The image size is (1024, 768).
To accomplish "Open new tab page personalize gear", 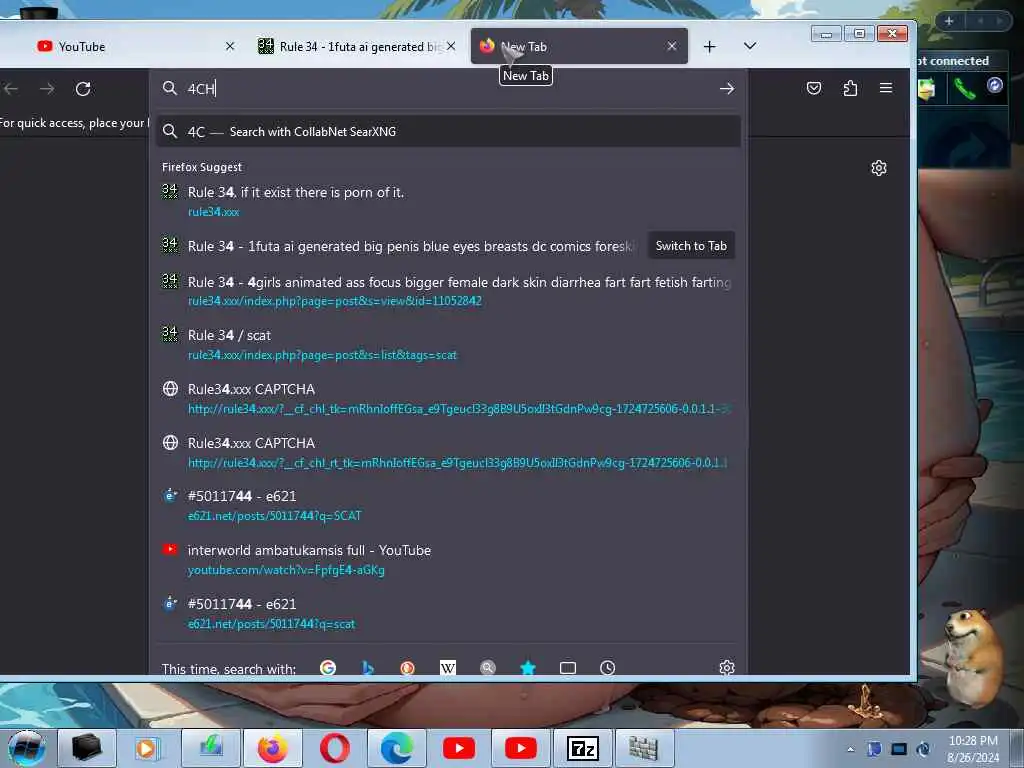I will pyautogui.click(x=879, y=168).
